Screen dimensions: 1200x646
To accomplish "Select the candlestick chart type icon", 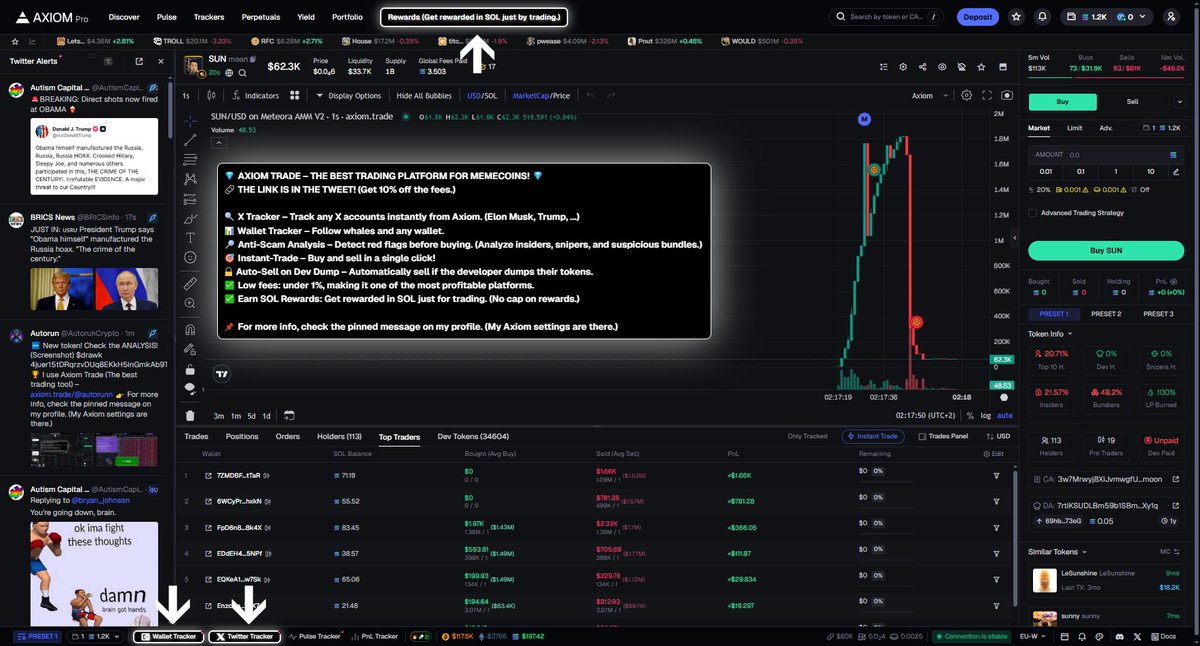I will pos(212,95).
